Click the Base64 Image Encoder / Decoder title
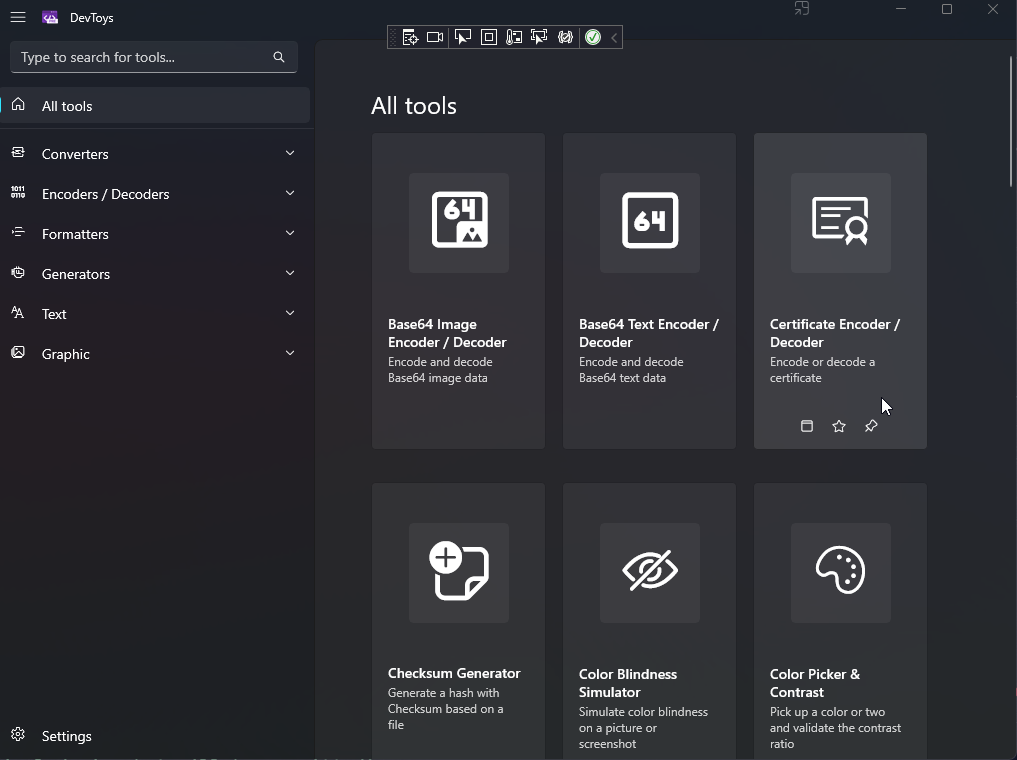The image size is (1017, 760). (x=447, y=333)
